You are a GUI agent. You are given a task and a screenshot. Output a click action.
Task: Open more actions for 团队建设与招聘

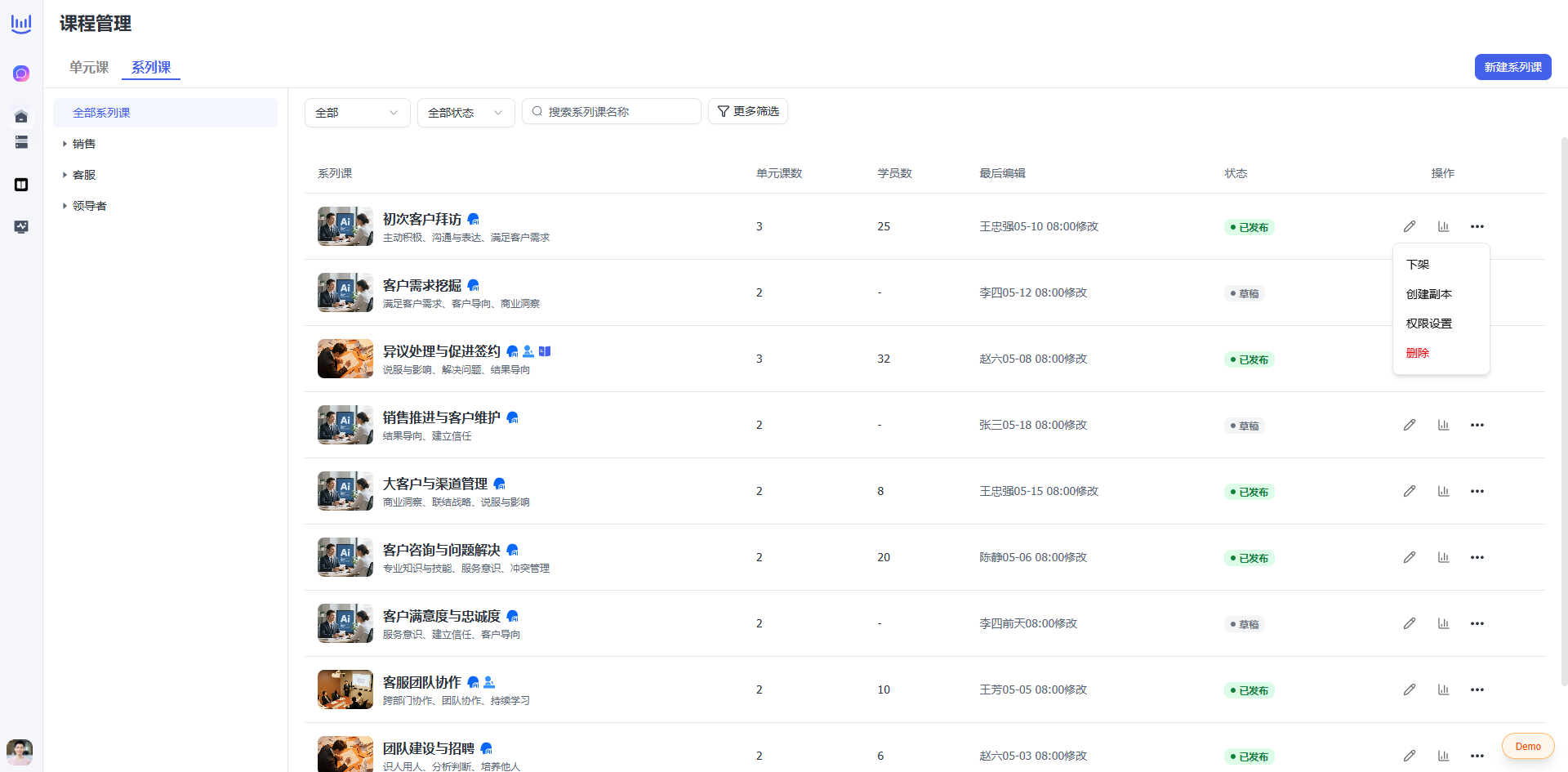pyautogui.click(x=1477, y=756)
